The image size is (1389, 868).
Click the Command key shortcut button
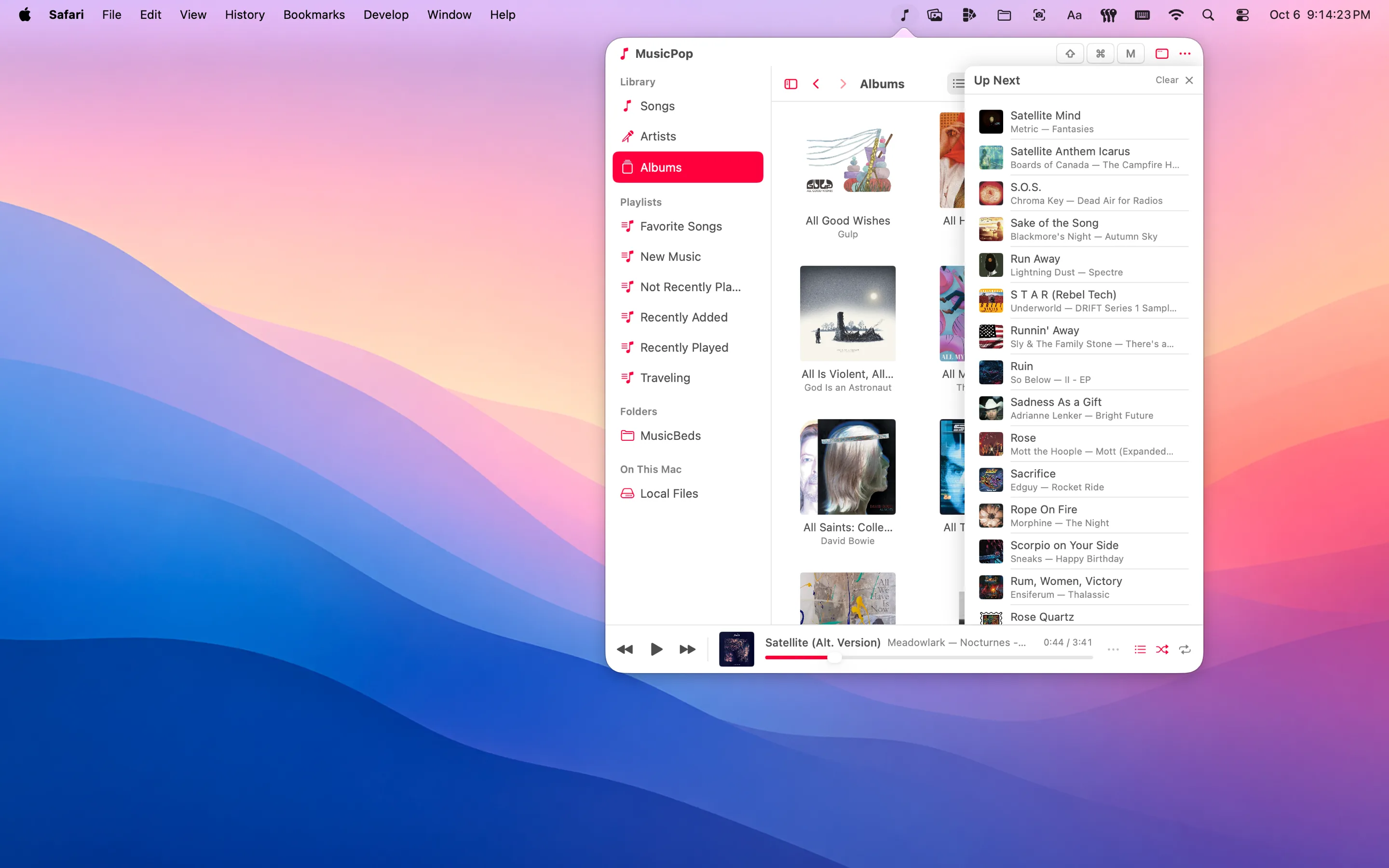coord(1100,54)
